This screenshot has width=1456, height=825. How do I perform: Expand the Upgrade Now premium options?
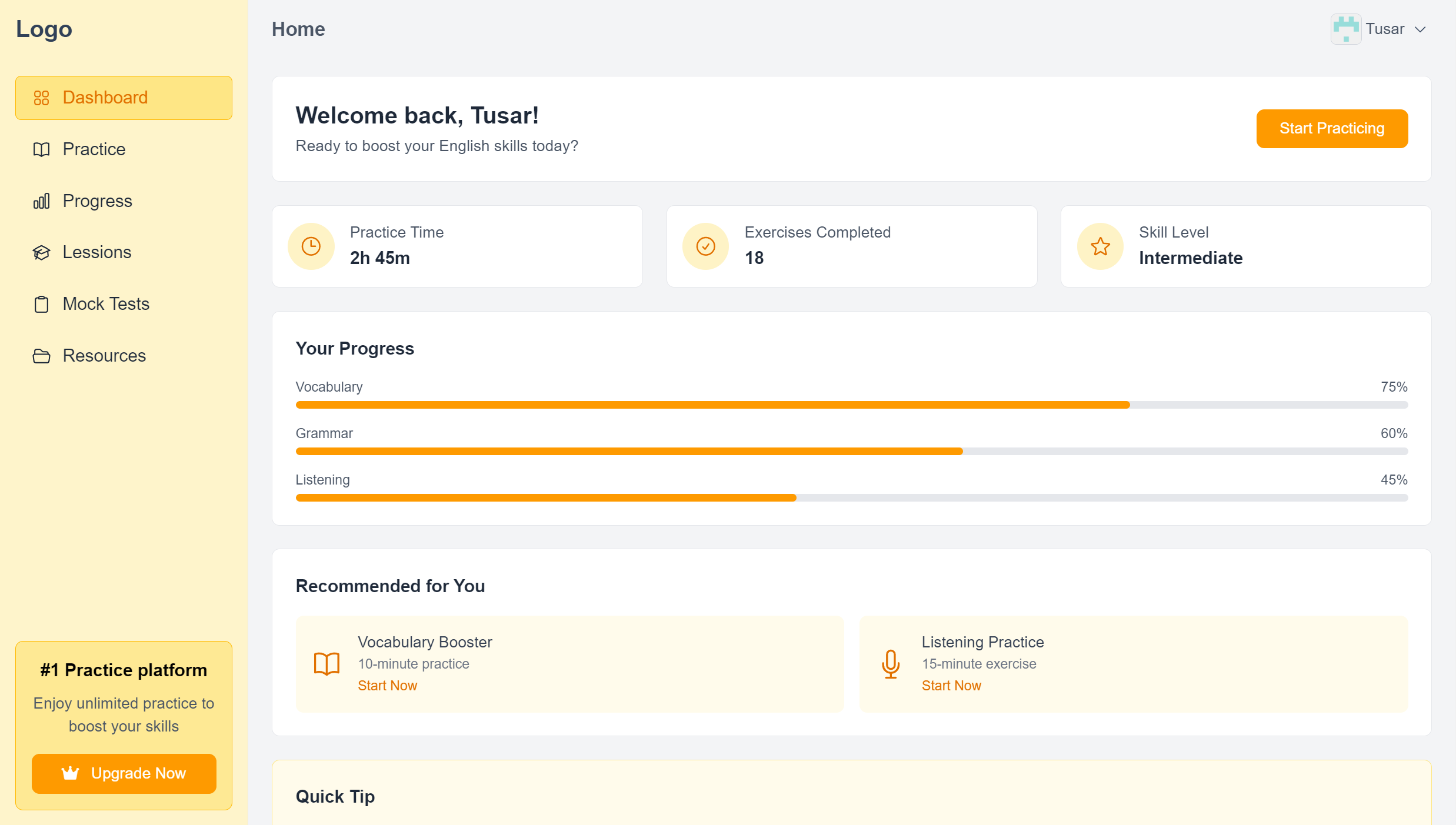[x=123, y=772]
